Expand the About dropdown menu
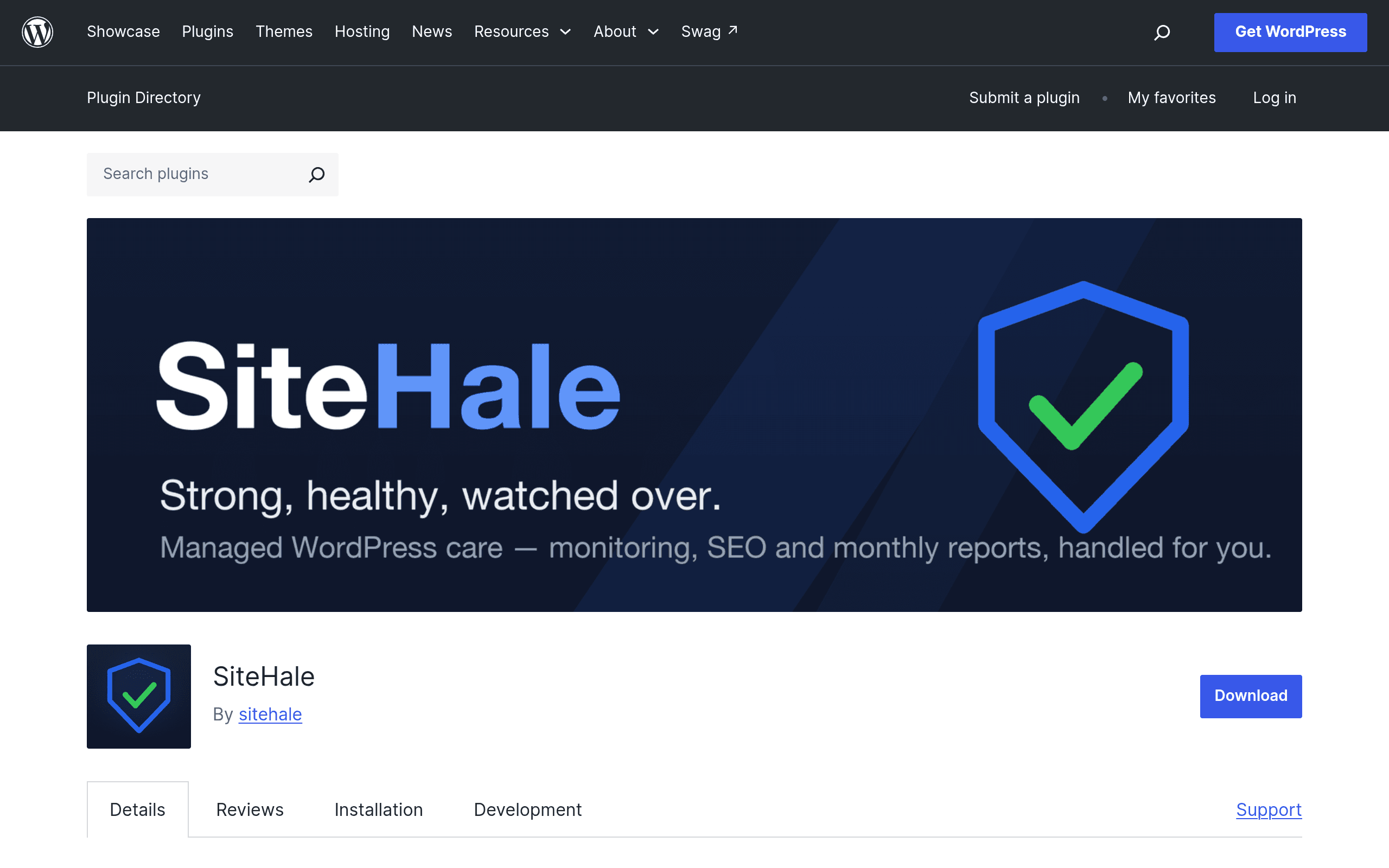1389x868 pixels. 626,31
